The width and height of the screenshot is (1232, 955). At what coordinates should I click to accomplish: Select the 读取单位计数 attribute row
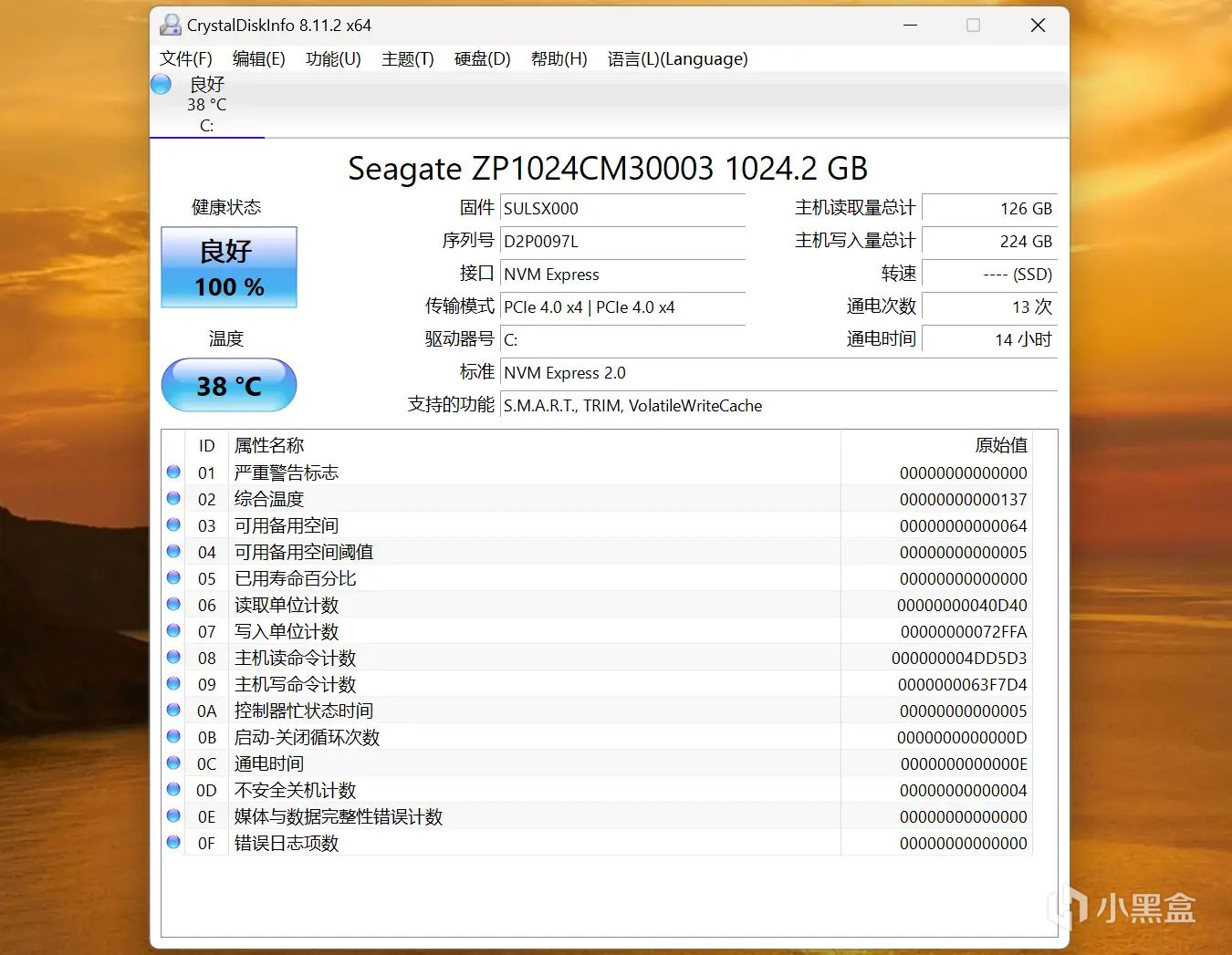click(597, 605)
